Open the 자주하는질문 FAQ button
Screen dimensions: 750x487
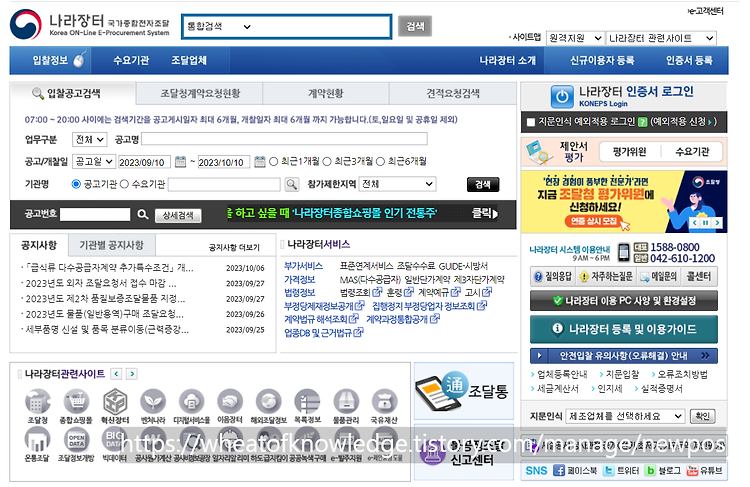pyautogui.click(x=606, y=277)
